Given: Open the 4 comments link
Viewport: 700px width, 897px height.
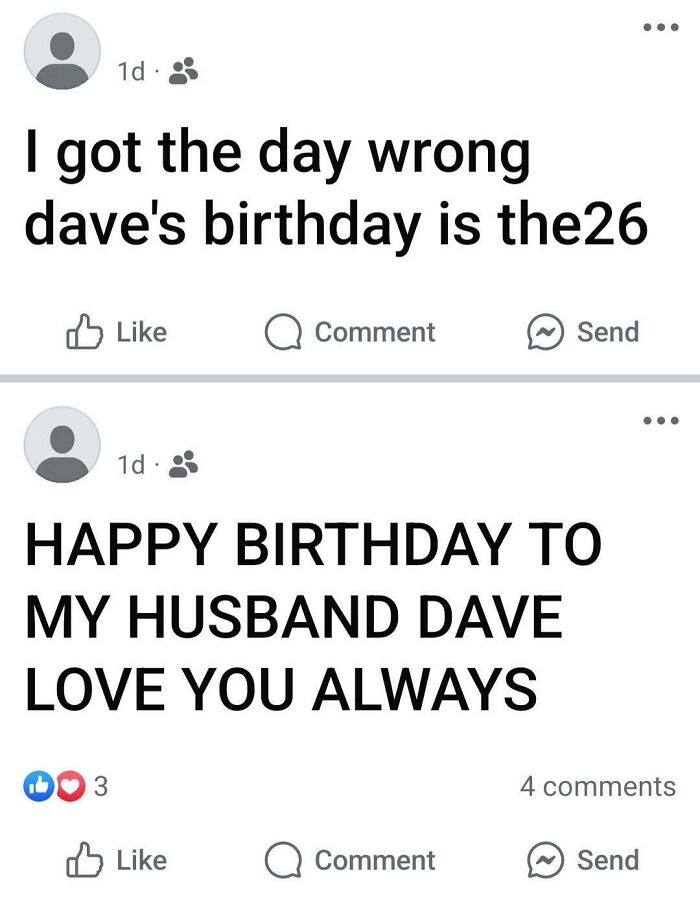Looking at the screenshot, I should pyautogui.click(x=598, y=787).
